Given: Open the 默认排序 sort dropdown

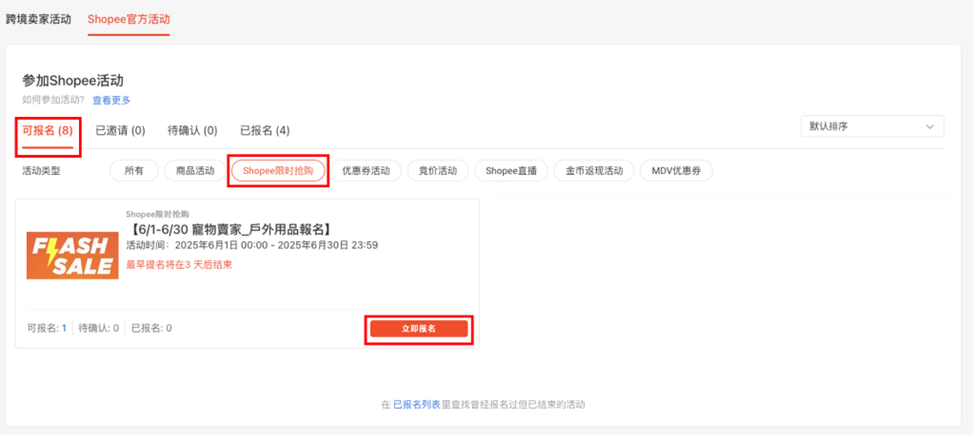Looking at the screenshot, I should point(872,126).
